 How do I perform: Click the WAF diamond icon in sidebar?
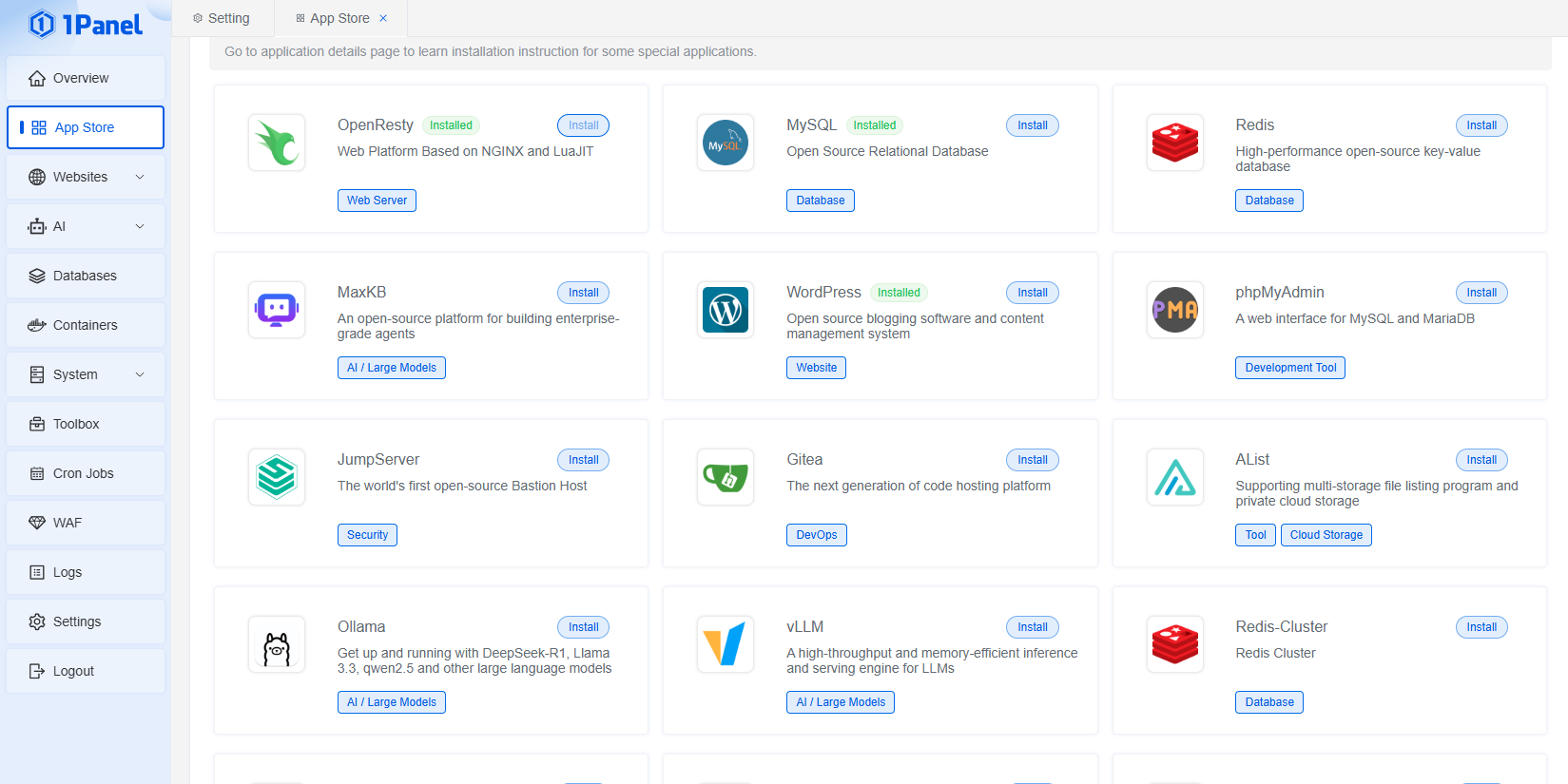click(37, 523)
